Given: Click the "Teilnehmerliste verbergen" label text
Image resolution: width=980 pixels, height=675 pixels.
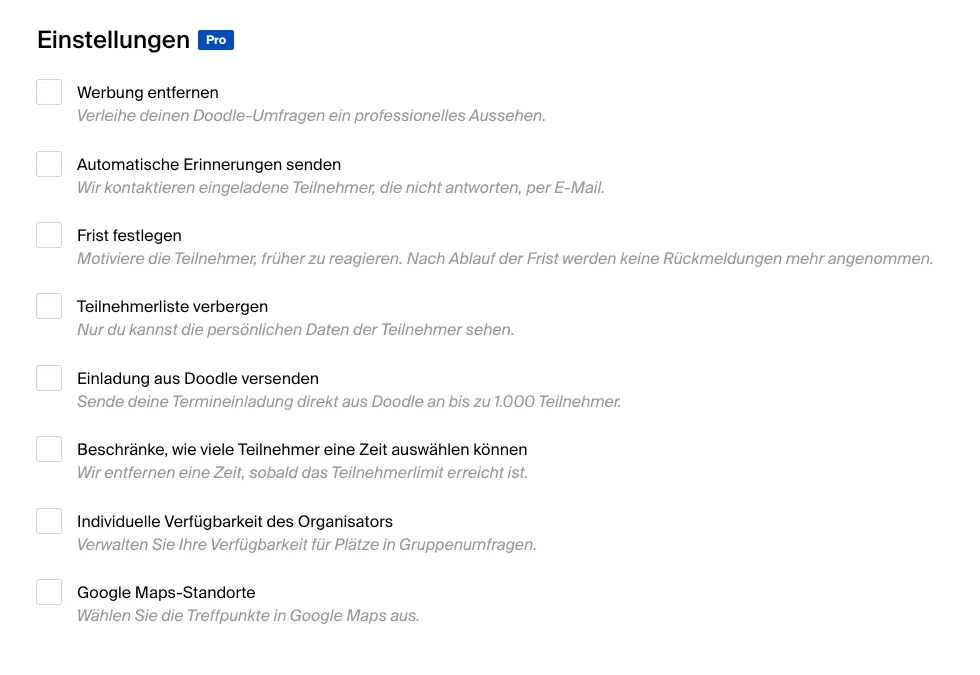Looking at the screenshot, I should 172,307.
